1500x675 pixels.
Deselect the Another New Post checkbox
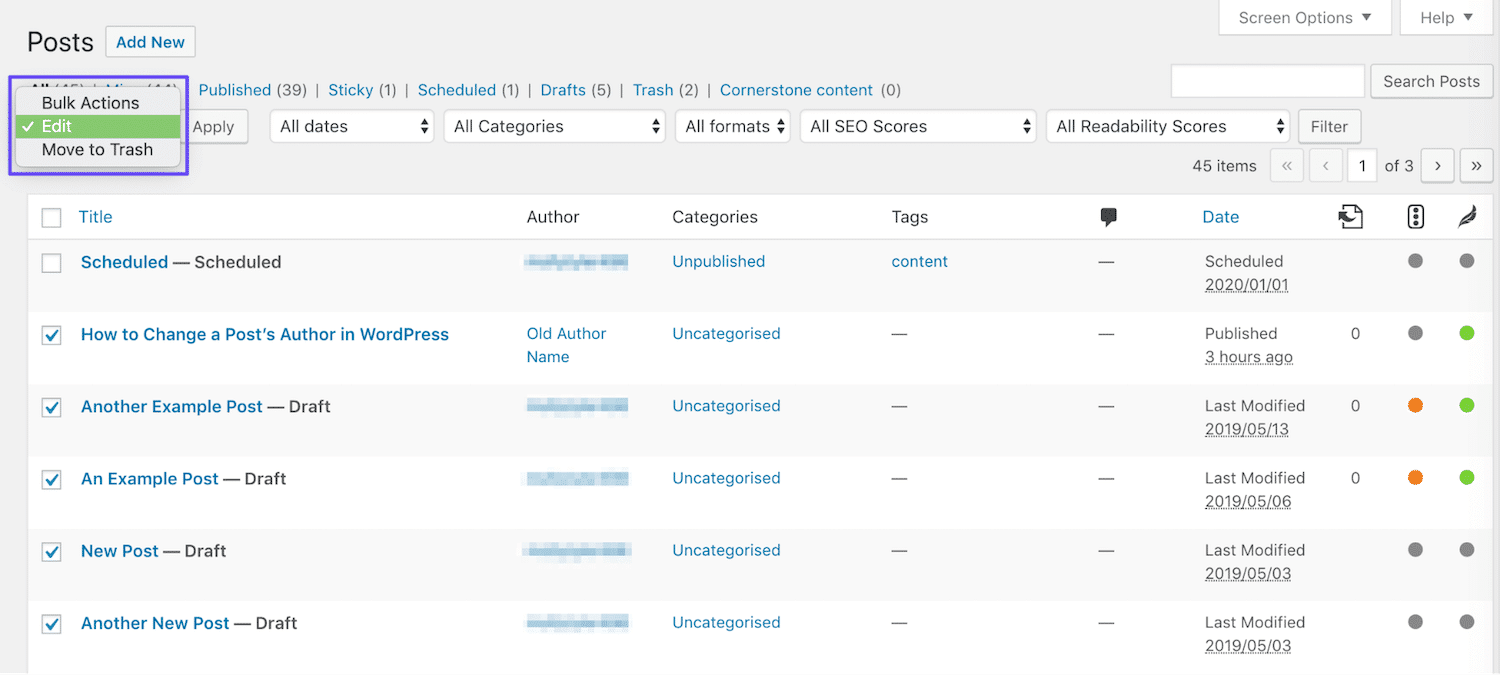click(x=51, y=623)
